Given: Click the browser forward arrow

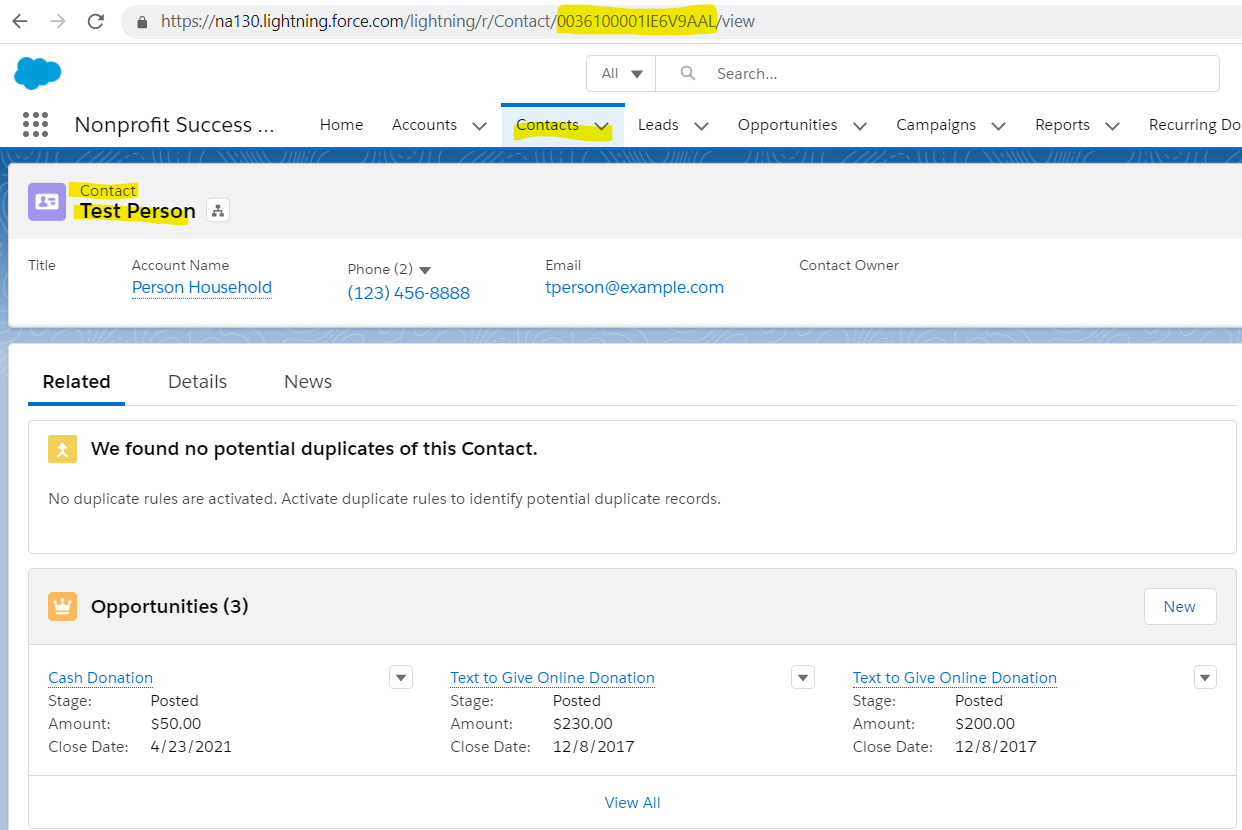Looking at the screenshot, I should pyautogui.click(x=57, y=21).
